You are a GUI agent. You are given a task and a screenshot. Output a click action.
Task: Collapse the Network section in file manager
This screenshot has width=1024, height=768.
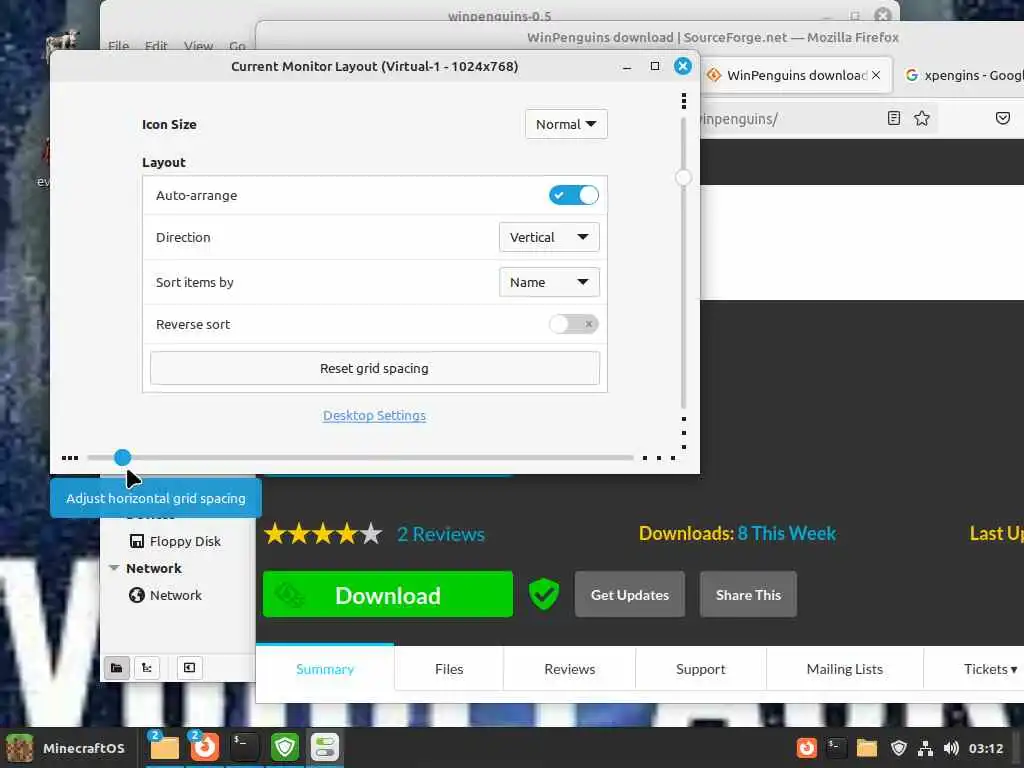(x=114, y=568)
